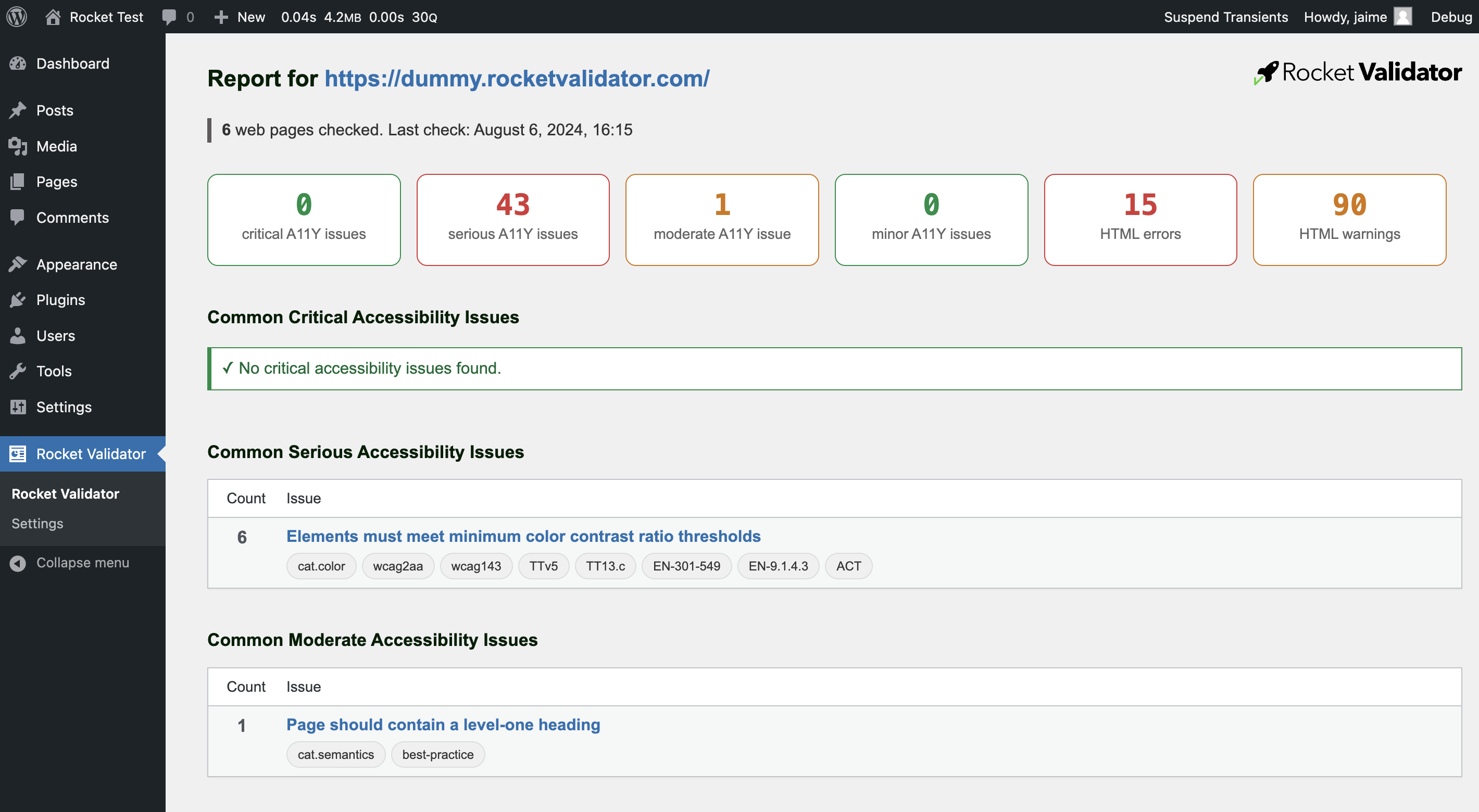Click the Elements color contrast issue link
The width and height of the screenshot is (1479, 812).
click(523, 535)
